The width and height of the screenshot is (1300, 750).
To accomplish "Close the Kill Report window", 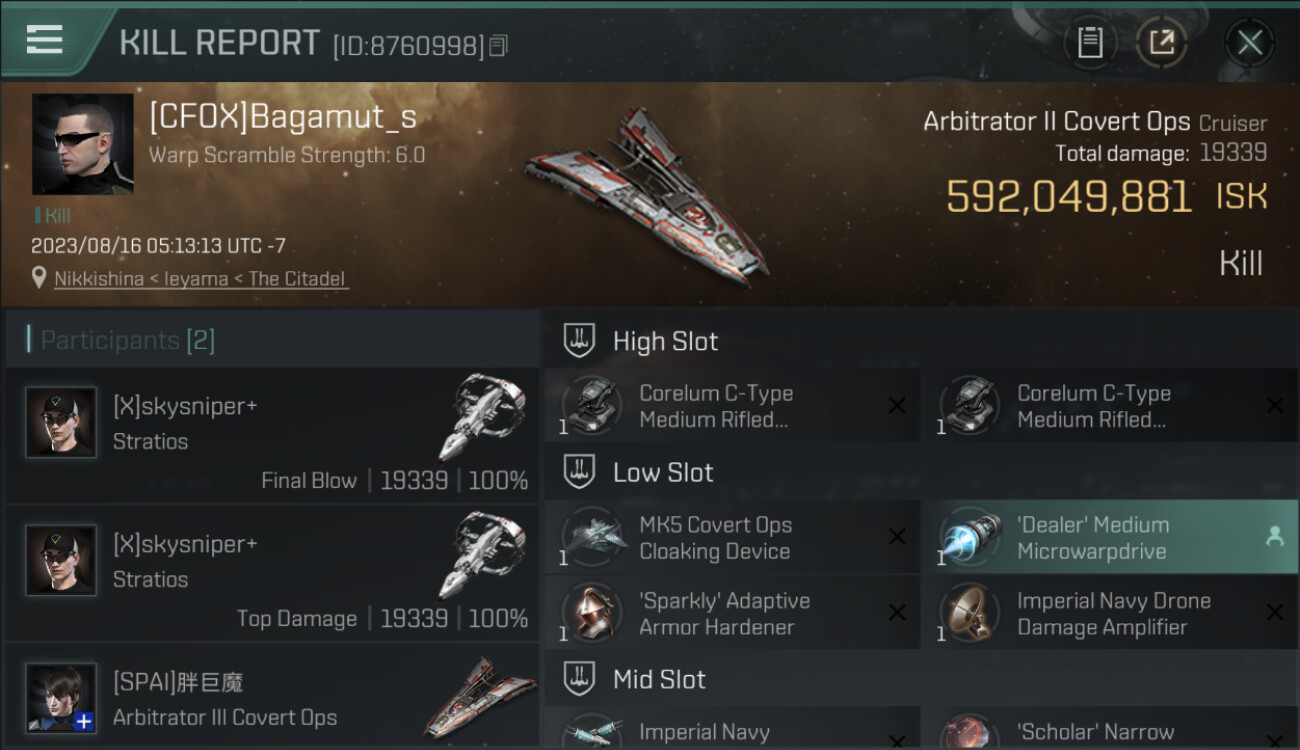I will (1249, 43).
